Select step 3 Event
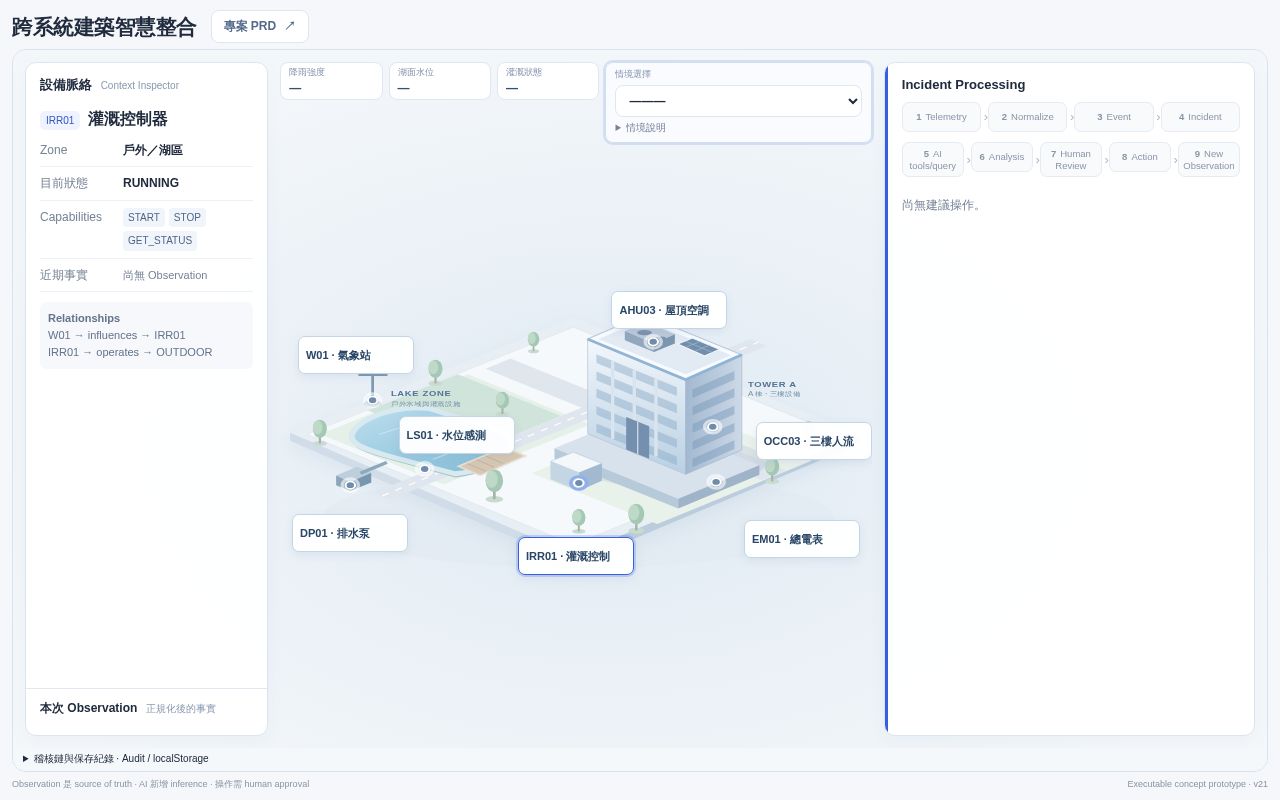Image resolution: width=1280 pixels, height=800 pixels. coord(1114,117)
